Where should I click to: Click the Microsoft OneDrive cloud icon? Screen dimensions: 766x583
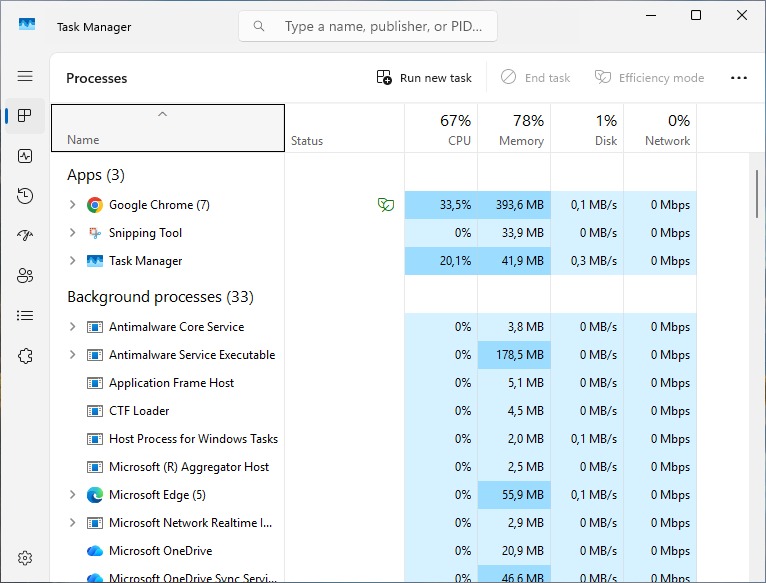tap(95, 551)
